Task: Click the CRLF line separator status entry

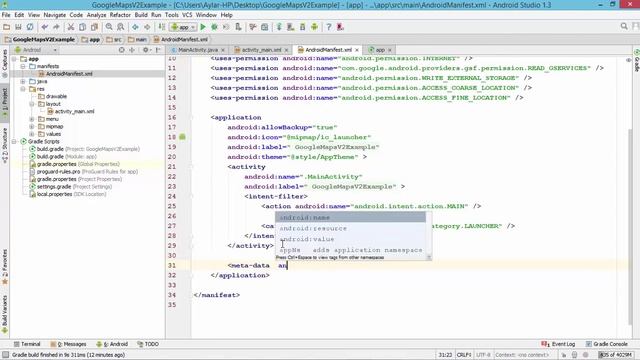Action: point(464,355)
